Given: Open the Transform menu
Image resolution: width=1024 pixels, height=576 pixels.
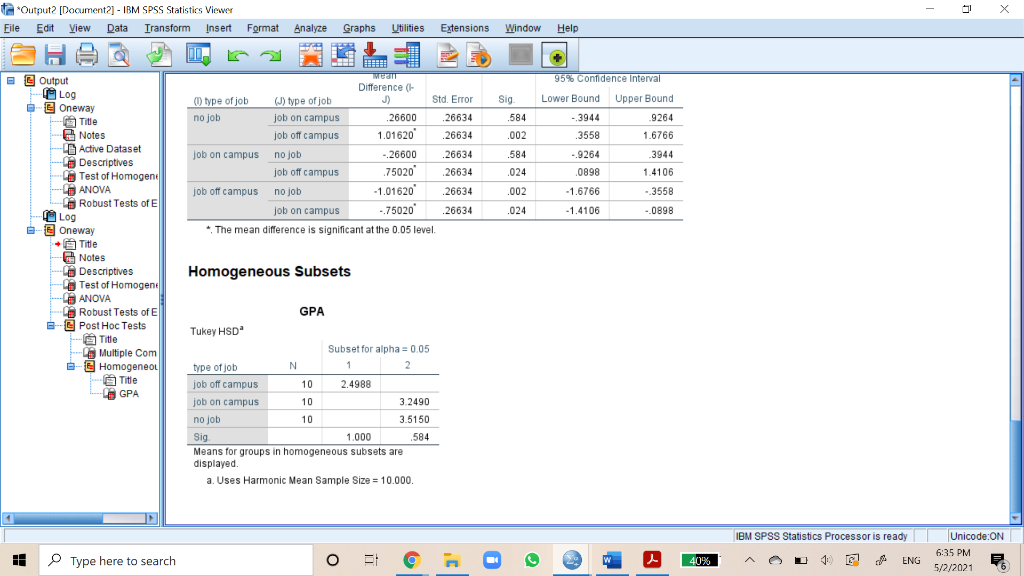Looking at the screenshot, I should coord(167,28).
